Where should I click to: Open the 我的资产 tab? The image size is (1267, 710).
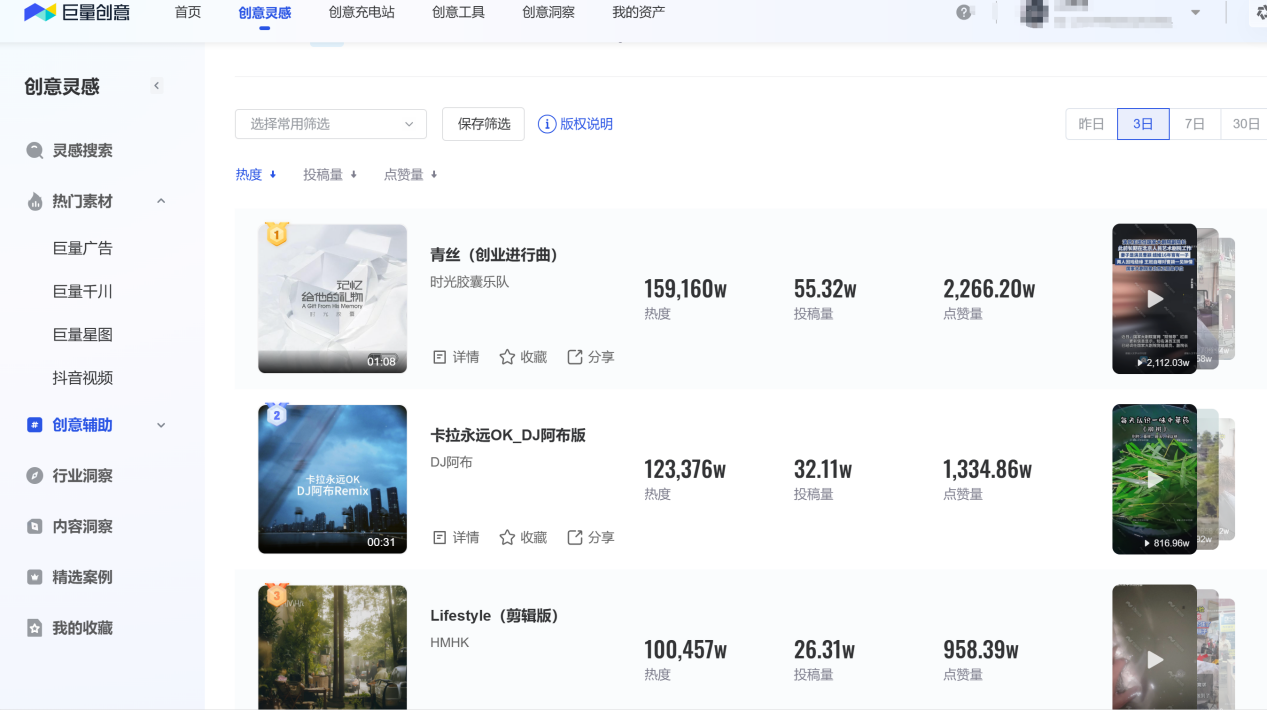click(639, 12)
